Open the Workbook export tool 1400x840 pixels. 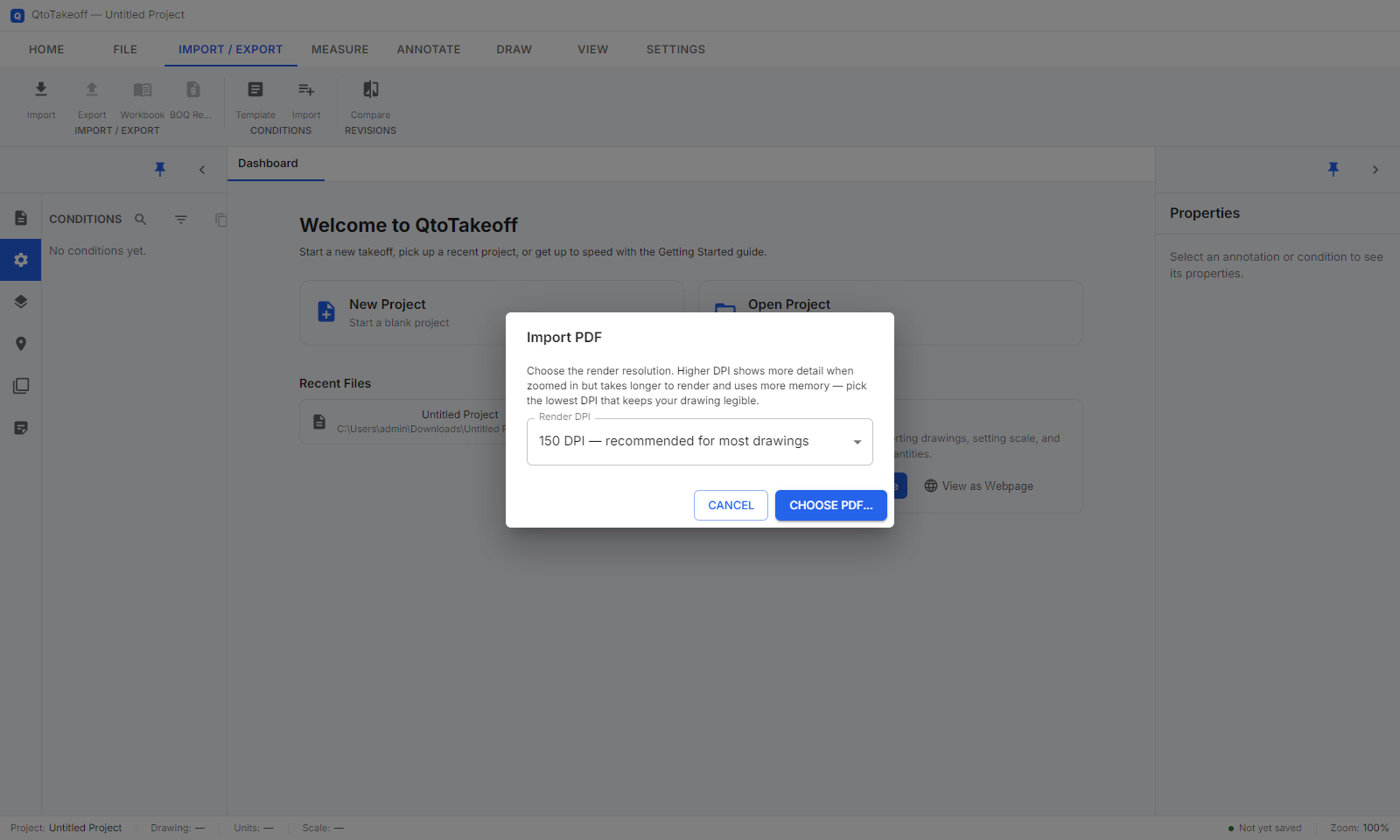coord(143,89)
